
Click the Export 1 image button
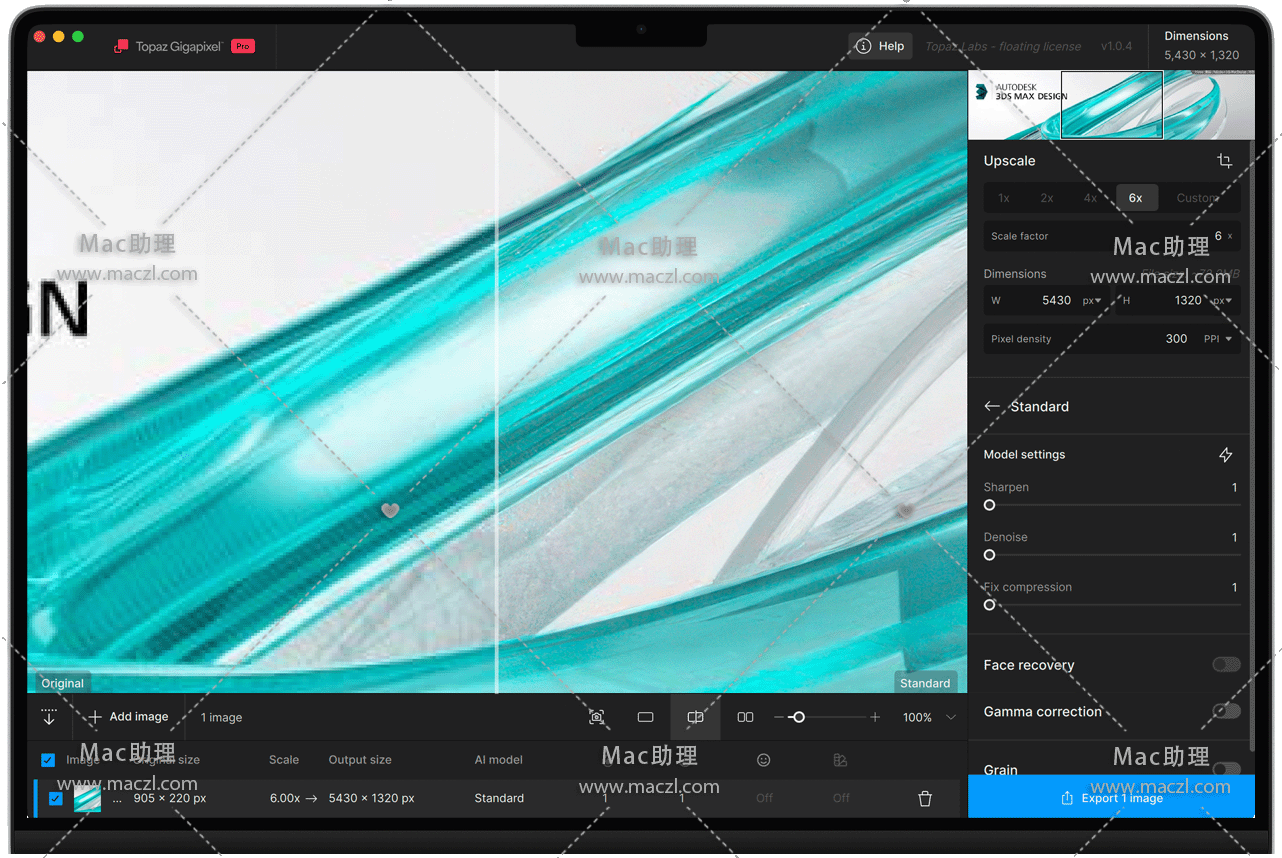pos(1111,798)
